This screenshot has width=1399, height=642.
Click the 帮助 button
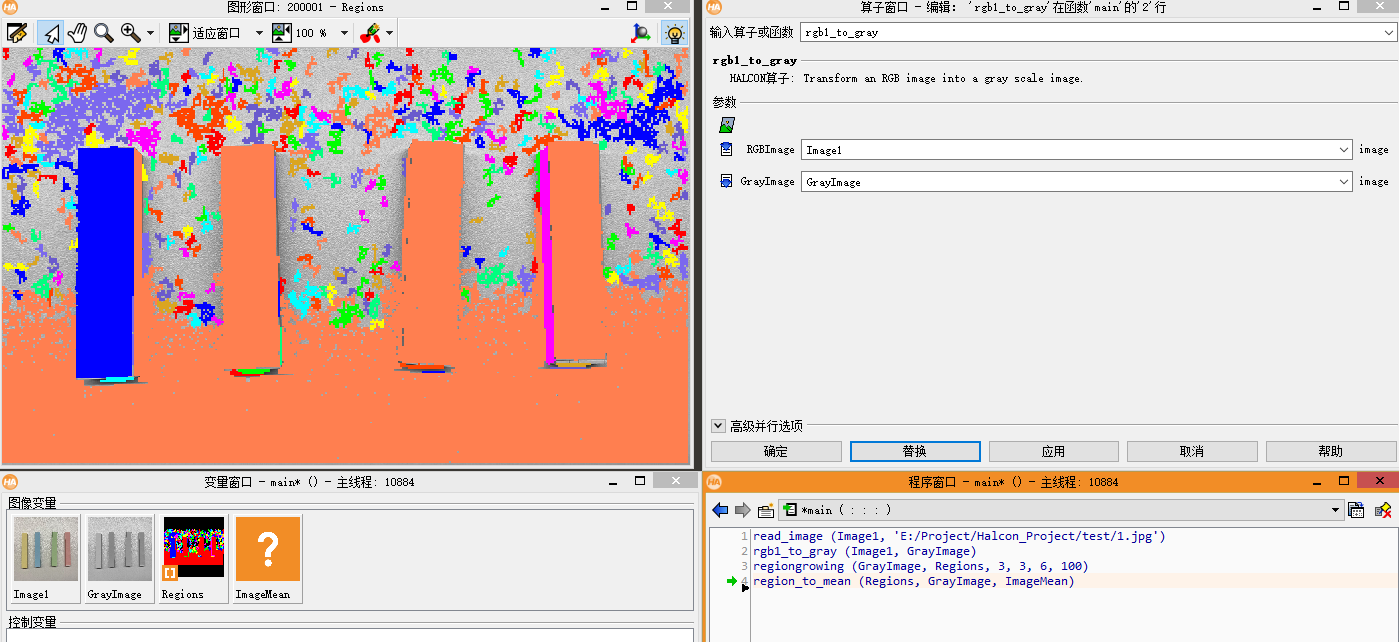[1331, 451]
